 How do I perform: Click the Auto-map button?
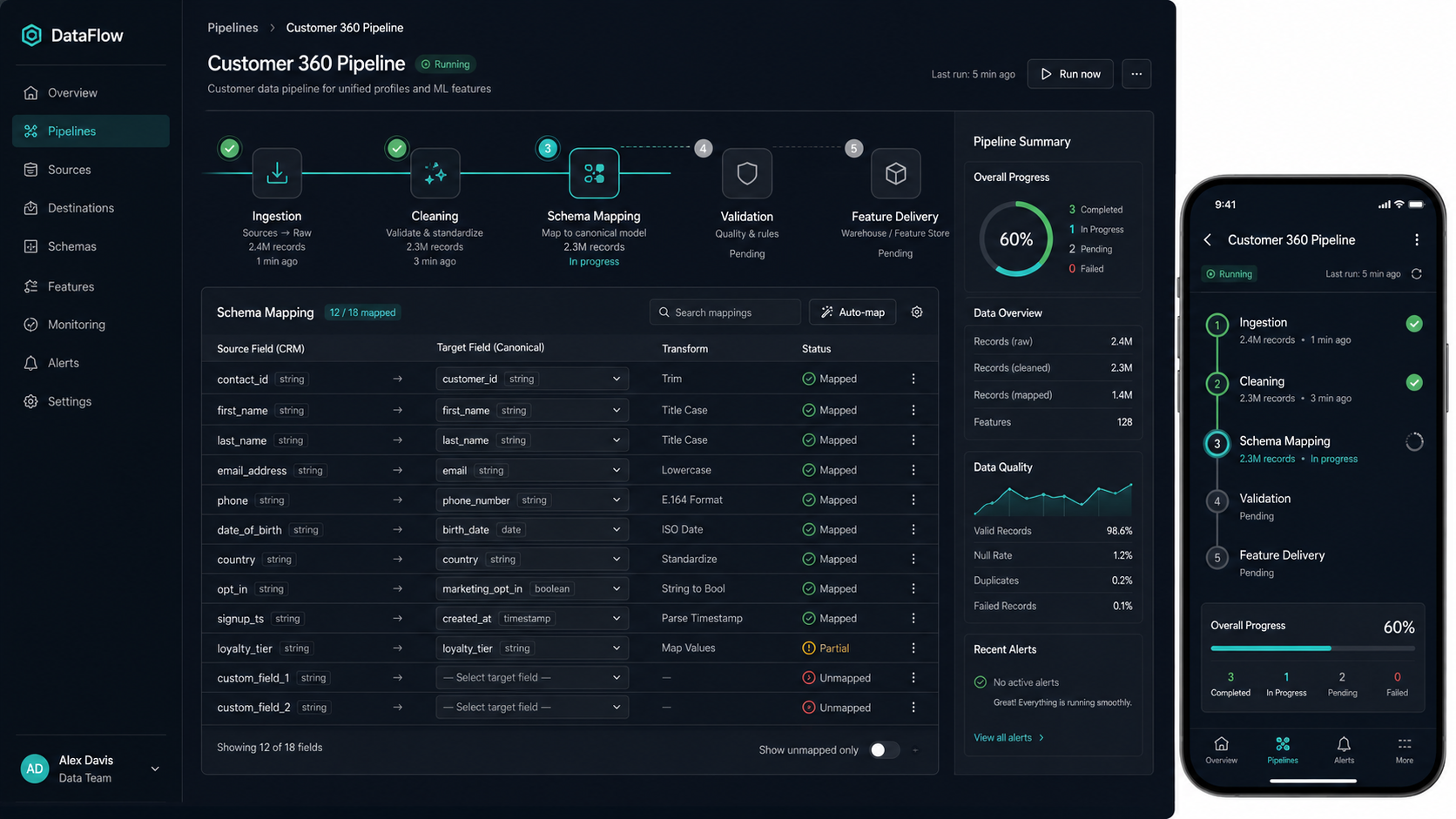pyautogui.click(x=853, y=312)
